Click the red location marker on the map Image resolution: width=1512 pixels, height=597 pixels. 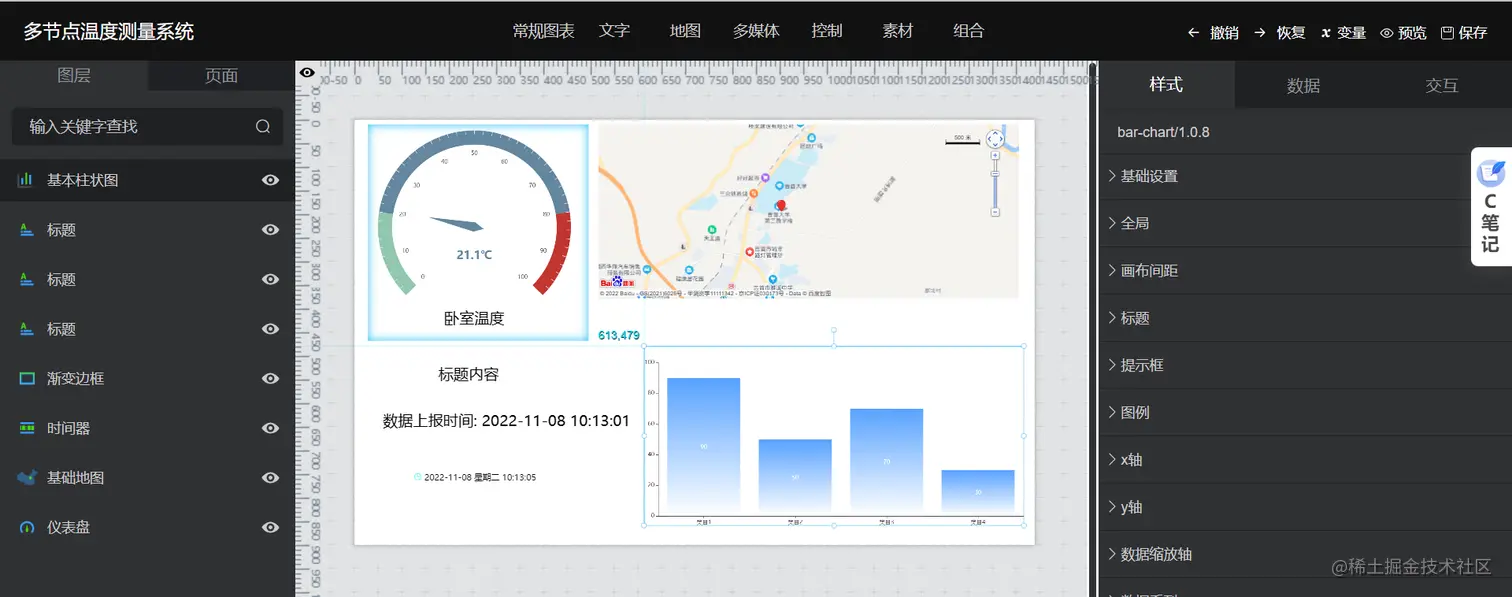(781, 205)
